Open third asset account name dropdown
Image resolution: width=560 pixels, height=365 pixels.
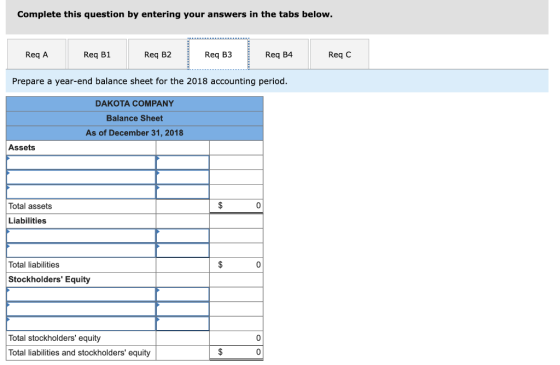coord(81,192)
